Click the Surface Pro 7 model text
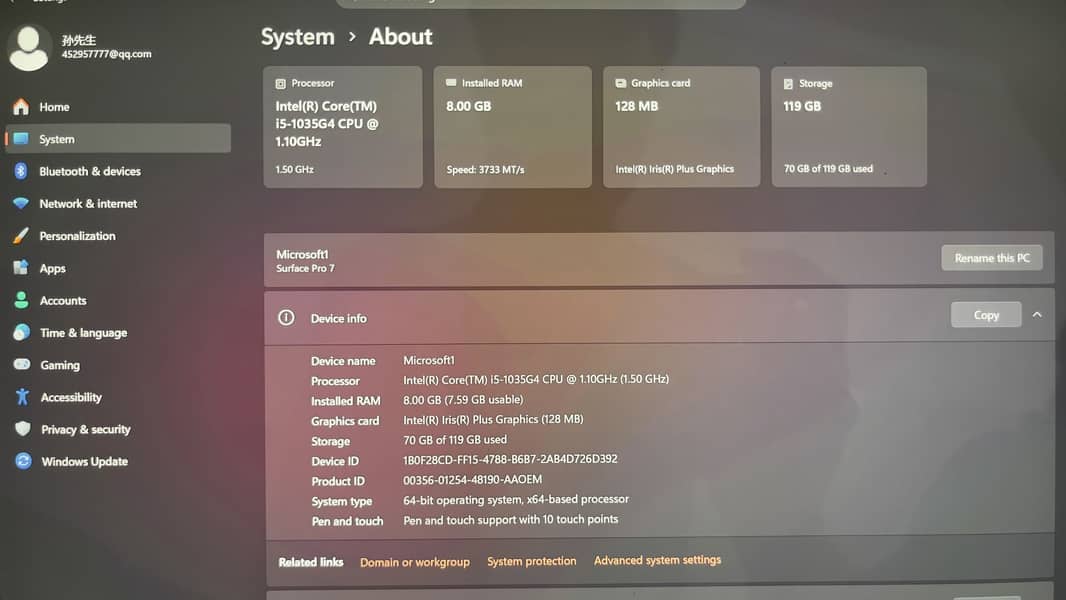The height and width of the screenshot is (600, 1066). pos(305,268)
